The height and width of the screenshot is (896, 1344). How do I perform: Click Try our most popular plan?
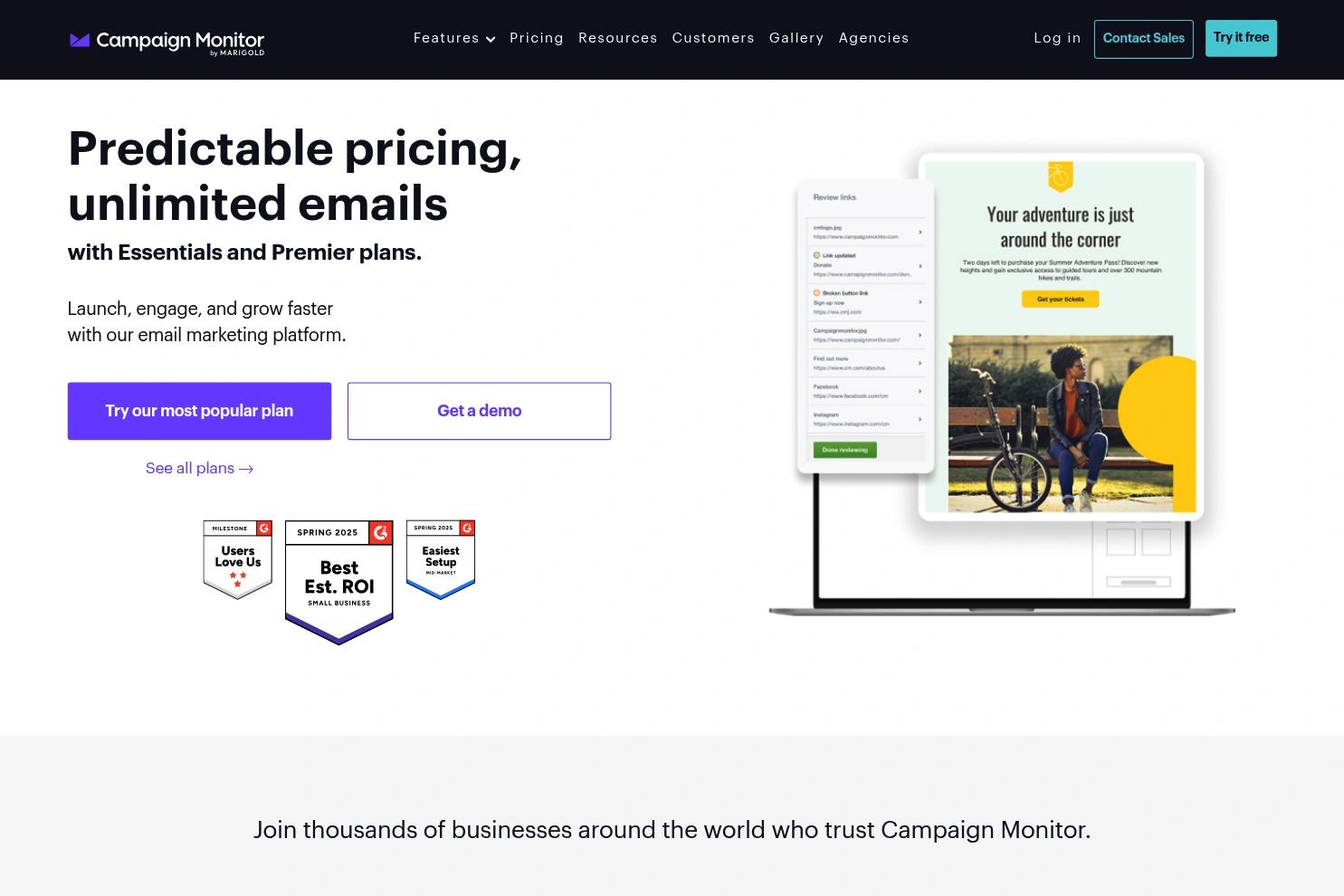click(199, 411)
